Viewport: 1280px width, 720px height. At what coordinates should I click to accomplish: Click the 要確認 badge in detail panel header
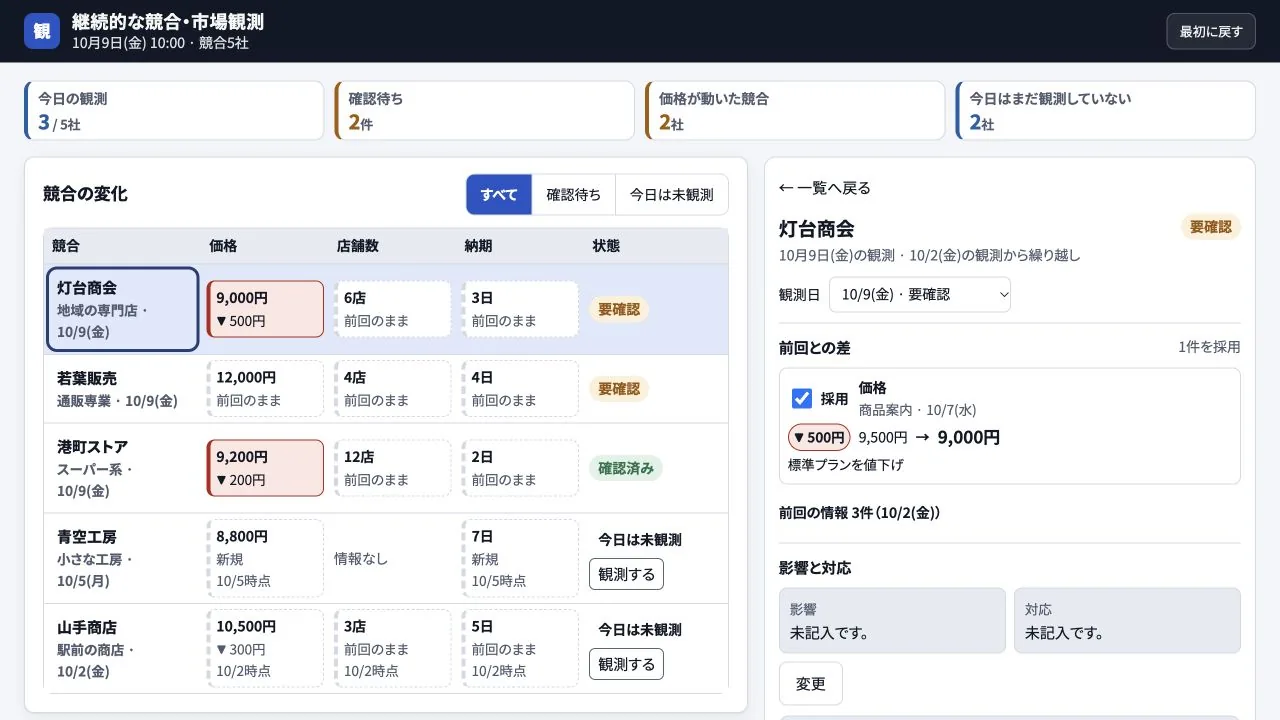pos(1211,227)
